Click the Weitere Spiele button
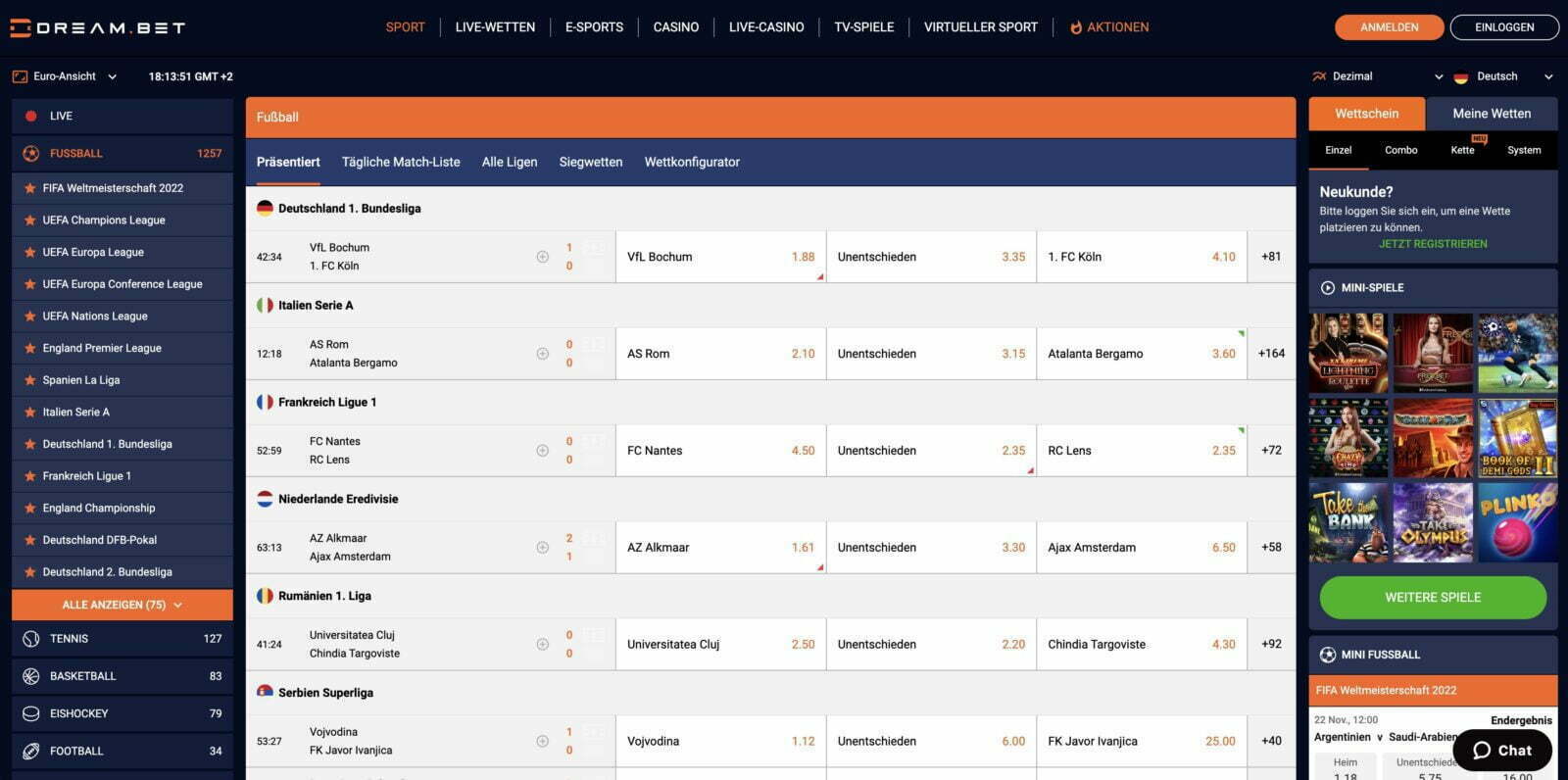This screenshot has width=1568, height=780. pos(1433,598)
